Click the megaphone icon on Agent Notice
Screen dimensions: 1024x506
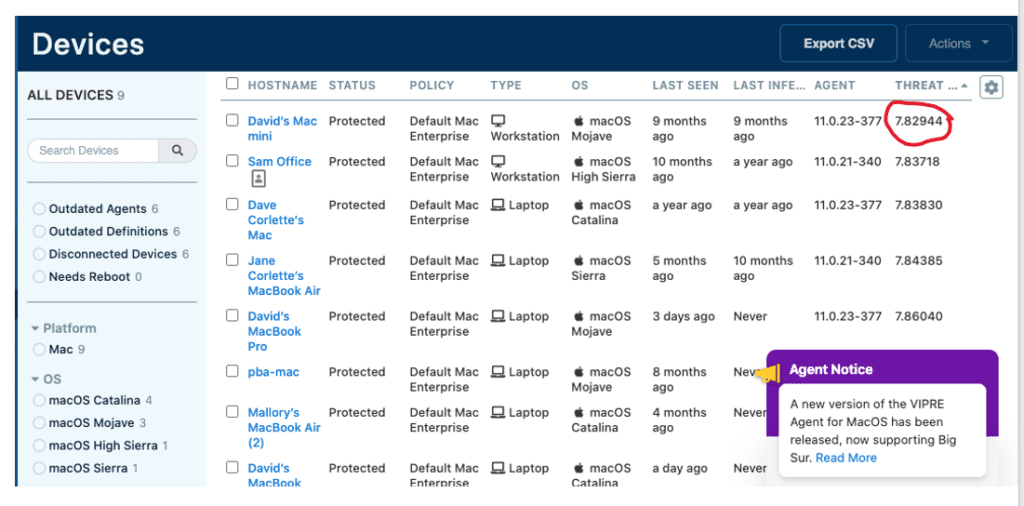click(x=767, y=374)
